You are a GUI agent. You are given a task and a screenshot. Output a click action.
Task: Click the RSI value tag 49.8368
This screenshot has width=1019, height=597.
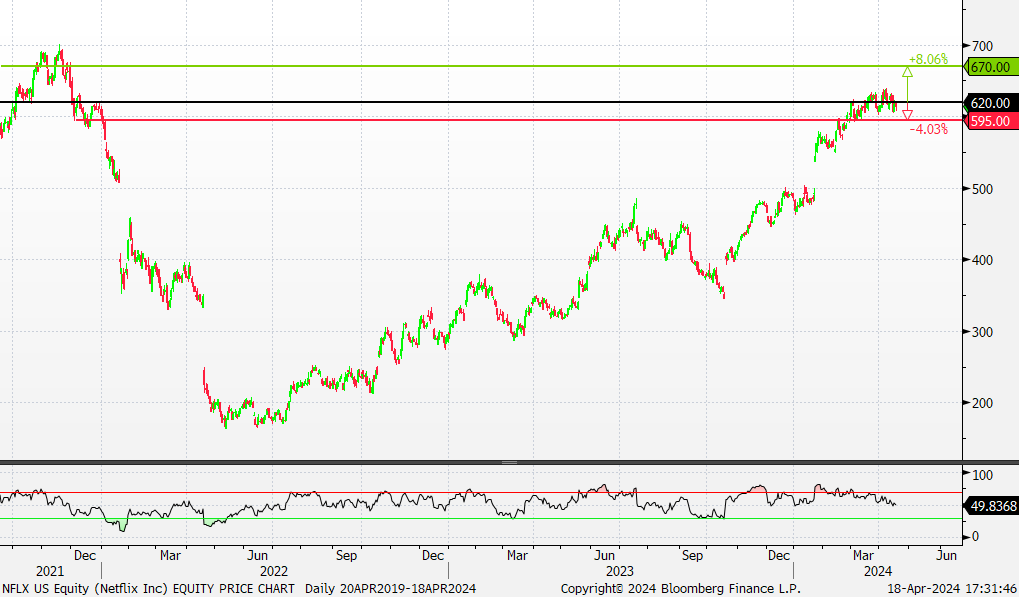[x=992, y=505]
